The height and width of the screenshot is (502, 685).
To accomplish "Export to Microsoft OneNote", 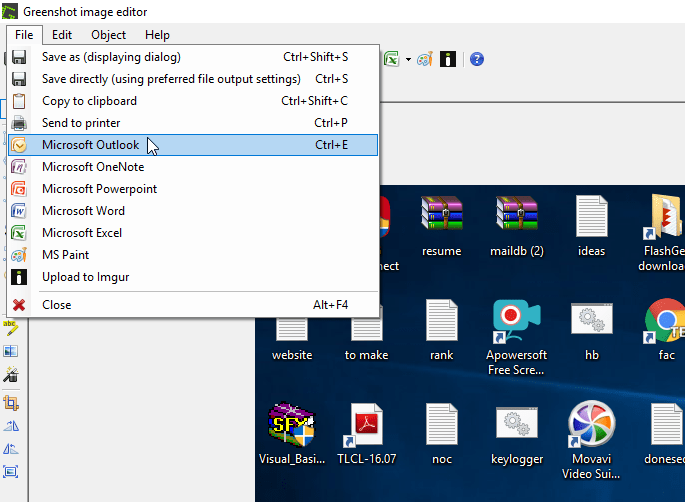I will tap(193, 167).
